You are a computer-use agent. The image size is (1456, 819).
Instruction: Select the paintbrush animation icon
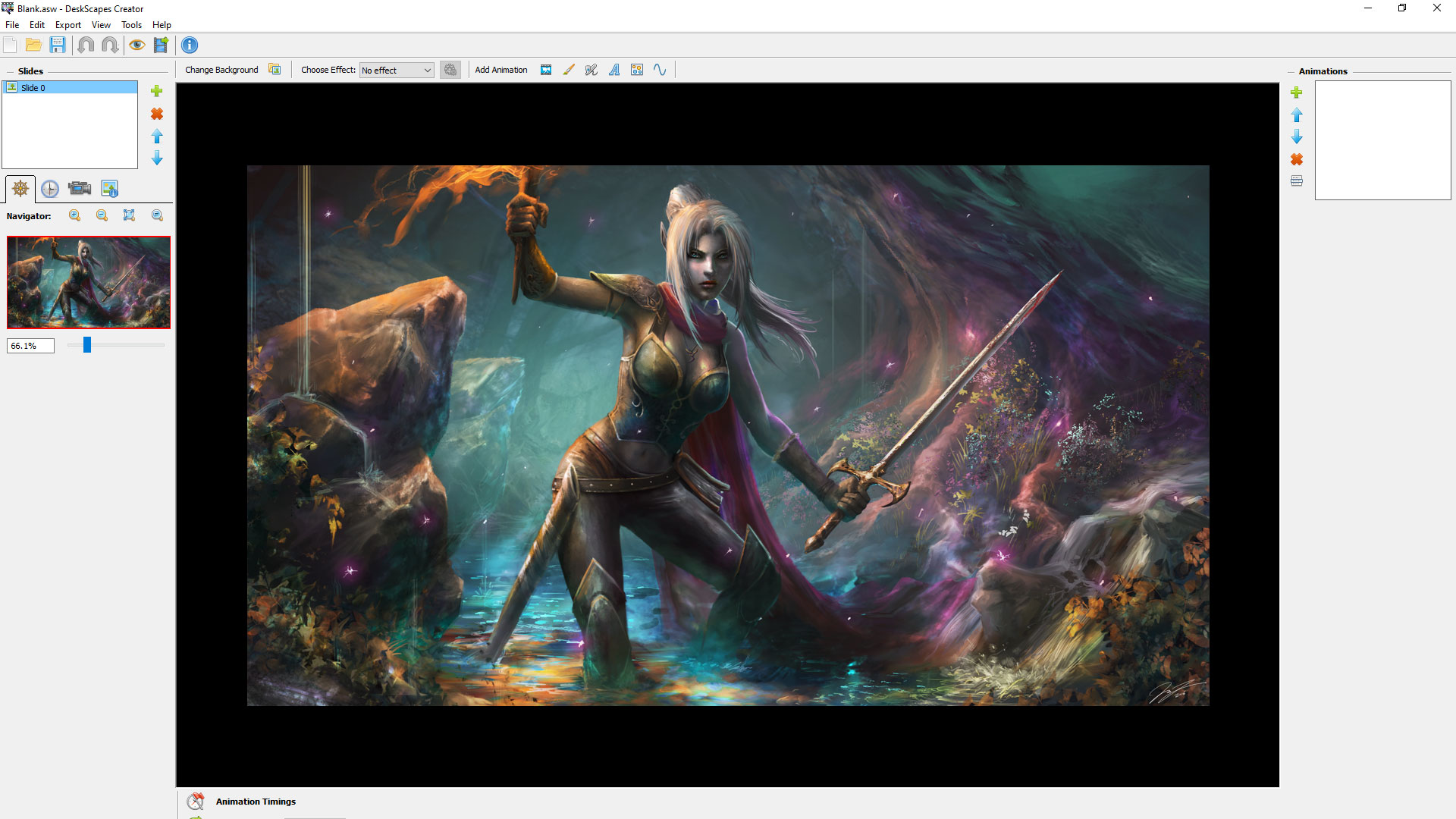(569, 70)
